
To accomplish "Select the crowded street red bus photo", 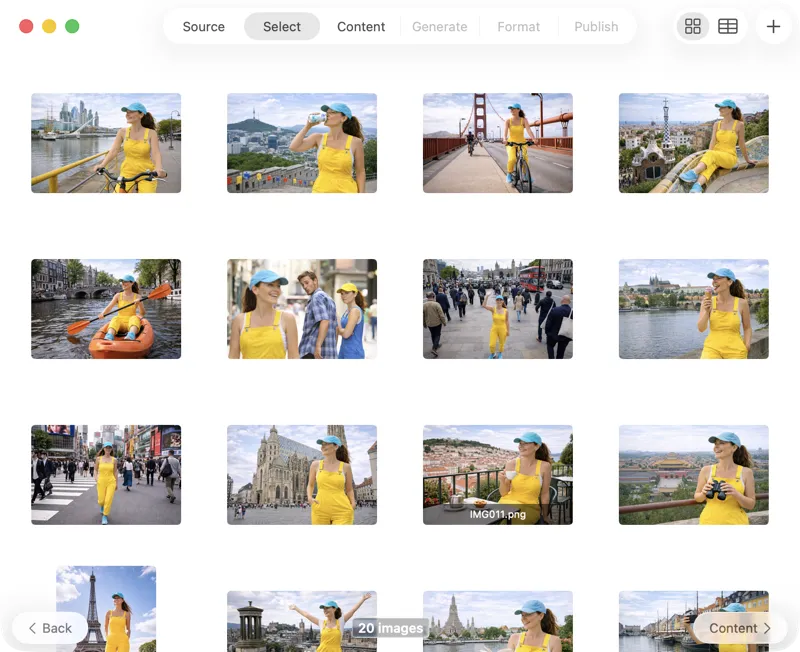I will (x=498, y=309).
